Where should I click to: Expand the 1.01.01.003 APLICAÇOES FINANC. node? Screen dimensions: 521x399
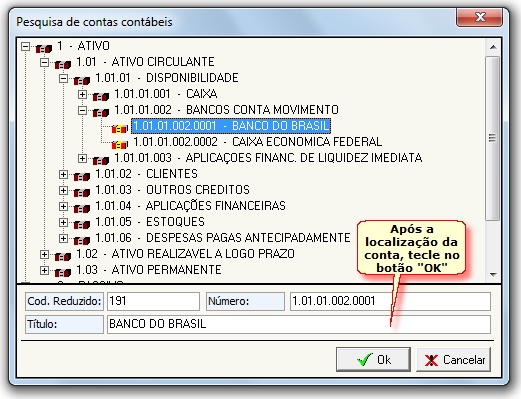click(x=82, y=158)
